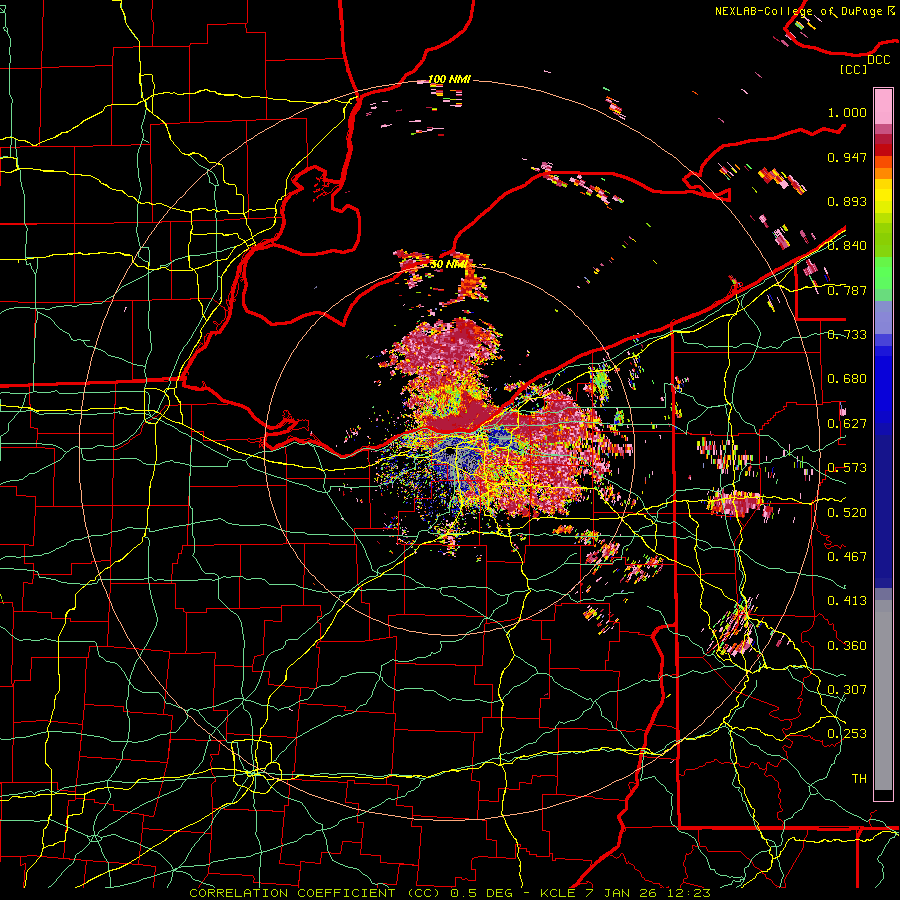Select the 0.627 legend value
This screenshot has width=900, height=900.
[x=847, y=424]
